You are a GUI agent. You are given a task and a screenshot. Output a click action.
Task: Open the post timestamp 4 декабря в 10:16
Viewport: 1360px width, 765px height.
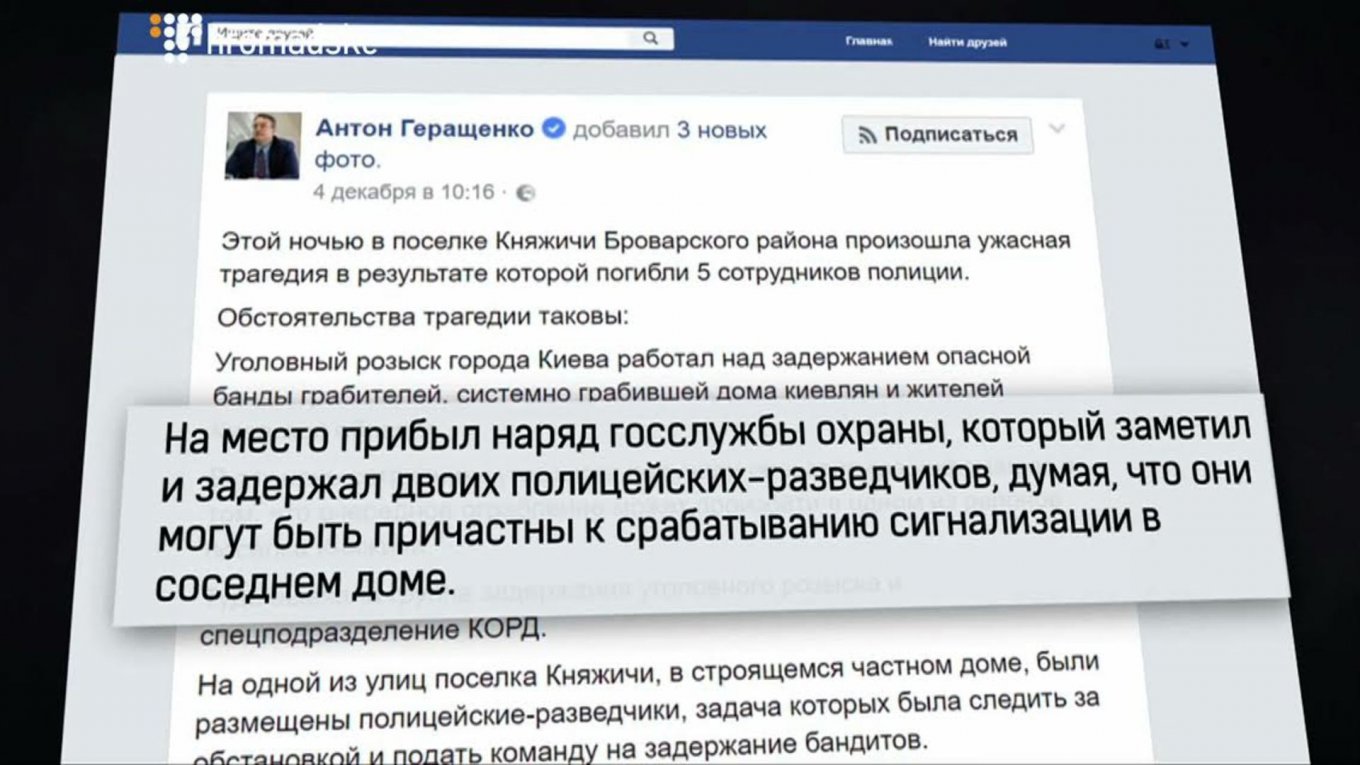[404, 192]
